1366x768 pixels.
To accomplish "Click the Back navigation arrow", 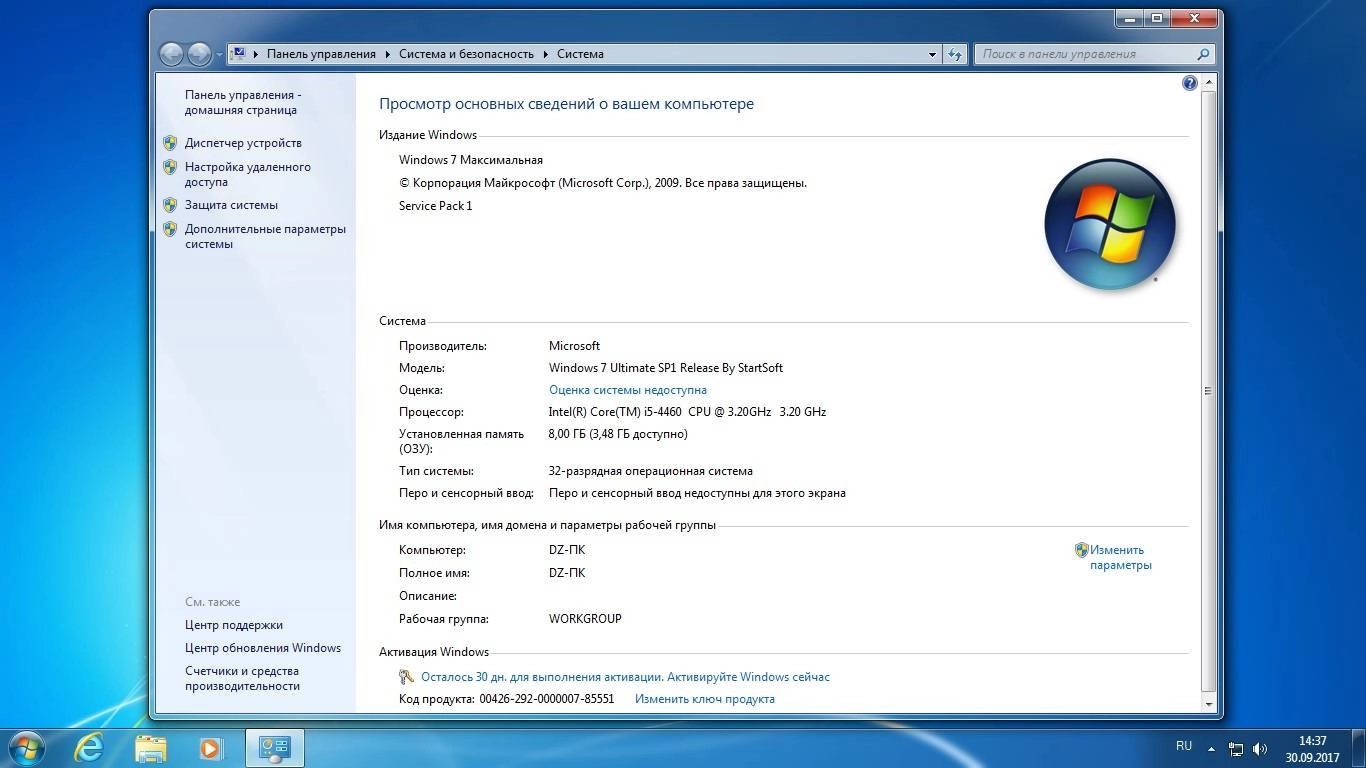I will 171,54.
